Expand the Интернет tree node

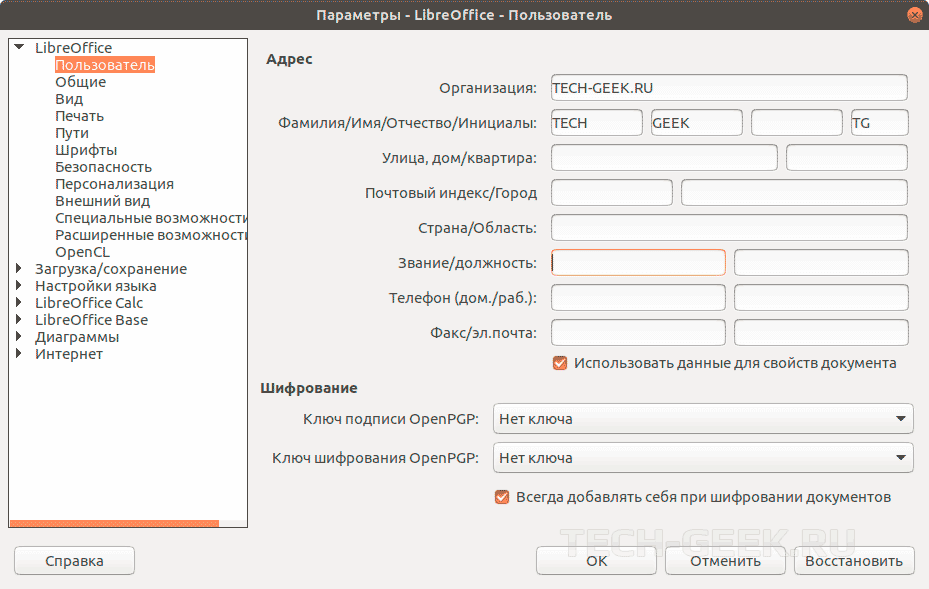coord(19,354)
